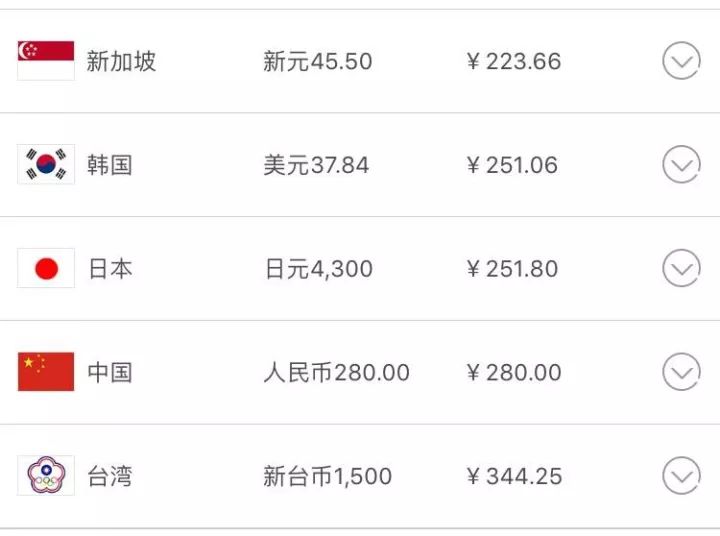Expand the 韩国 row details
720x536 pixels.
click(x=681, y=165)
